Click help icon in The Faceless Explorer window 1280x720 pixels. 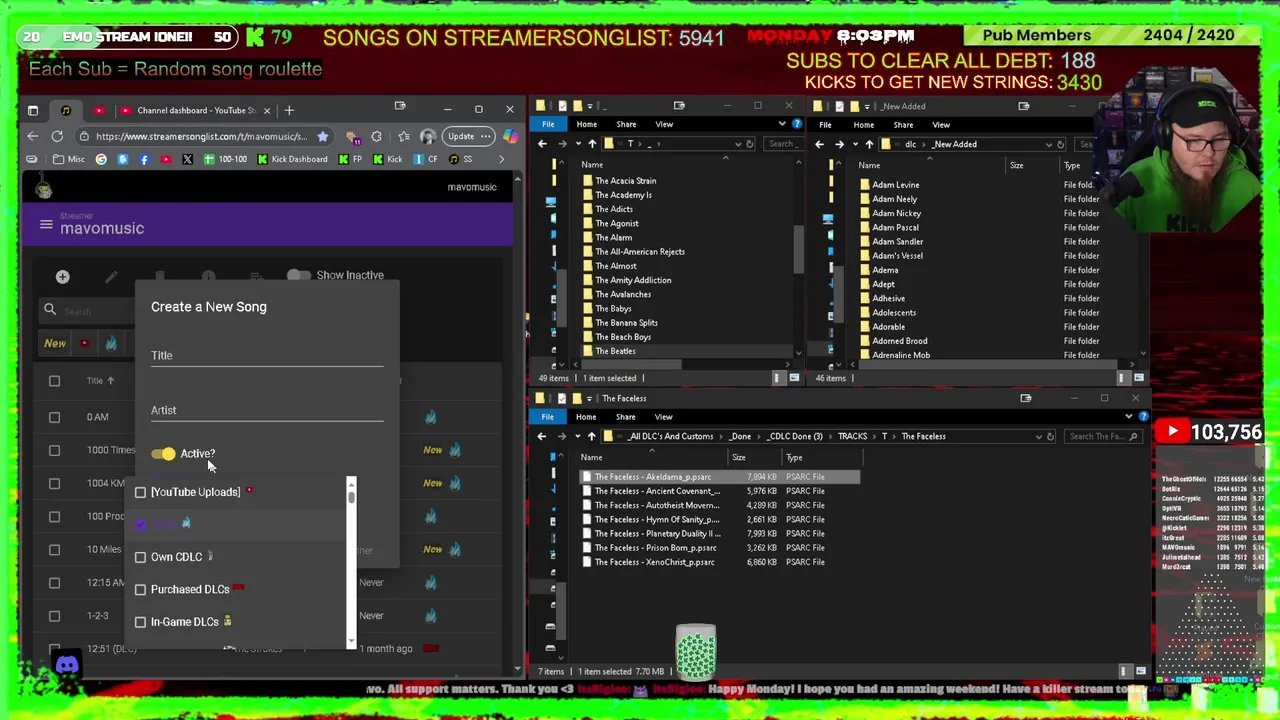1143,416
